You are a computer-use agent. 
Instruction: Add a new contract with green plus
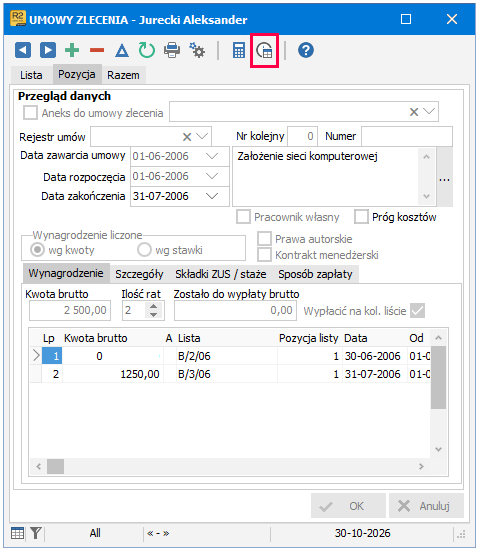72,50
